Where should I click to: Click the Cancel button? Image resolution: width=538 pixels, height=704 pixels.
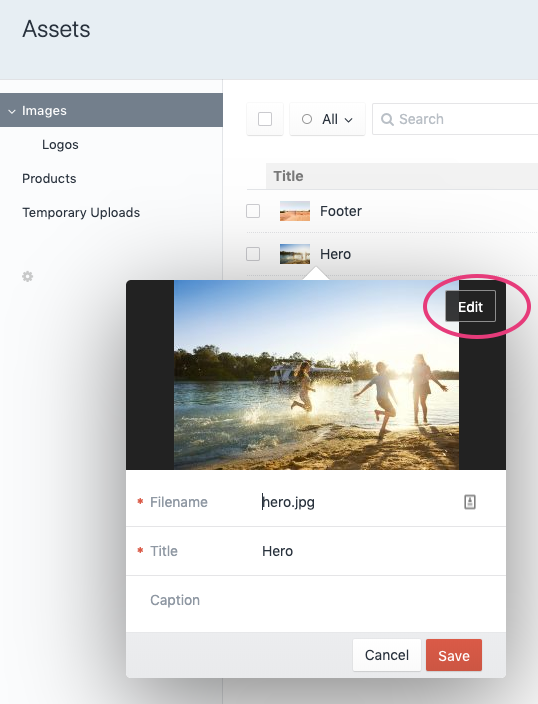click(x=387, y=655)
